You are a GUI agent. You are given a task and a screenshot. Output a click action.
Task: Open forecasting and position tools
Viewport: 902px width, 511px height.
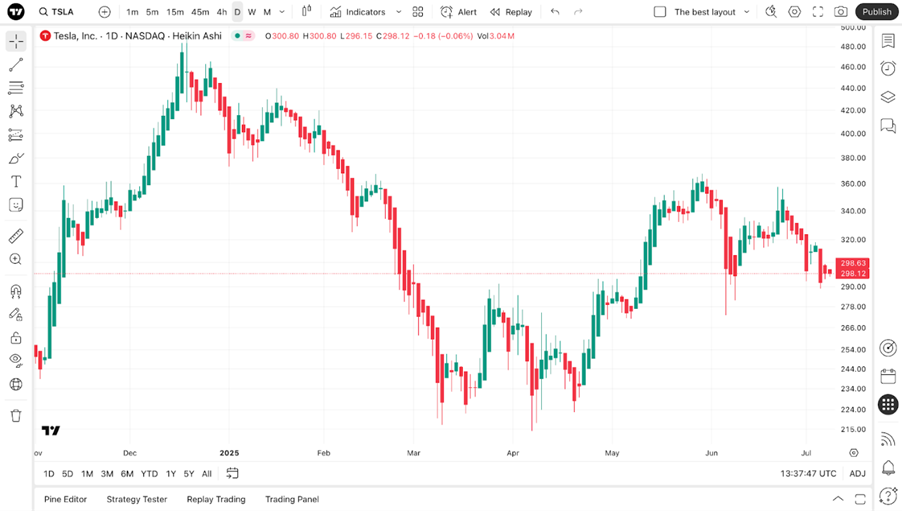(x=16, y=135)
